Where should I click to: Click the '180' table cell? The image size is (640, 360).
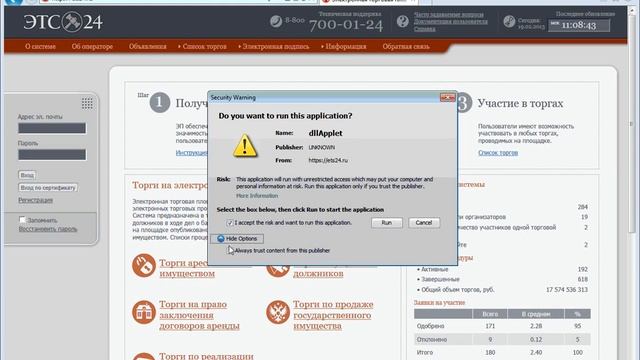coord(490,352)
